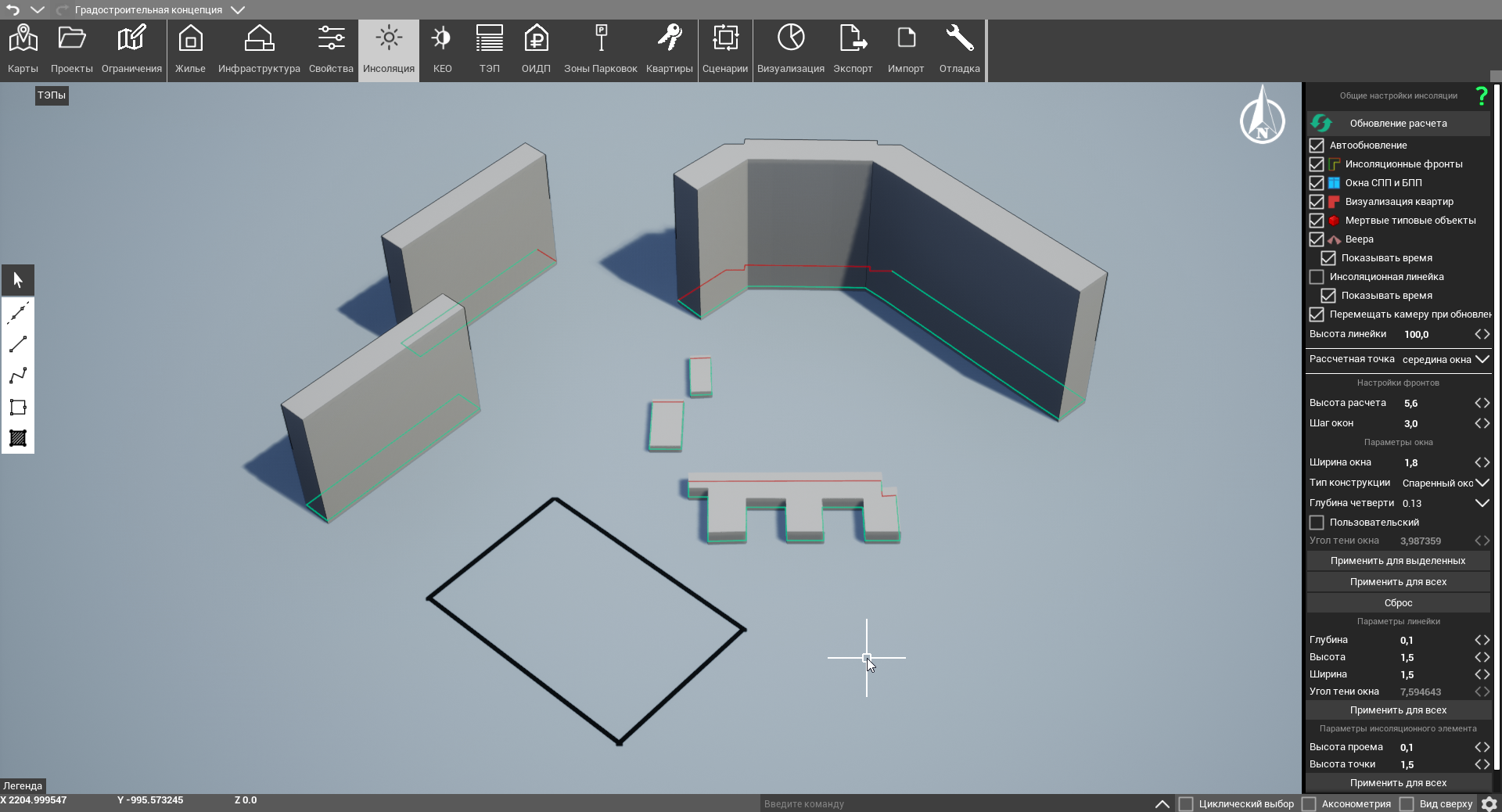
Task: Toggle Визуализация квартир checkbox
Action: 1317,202
